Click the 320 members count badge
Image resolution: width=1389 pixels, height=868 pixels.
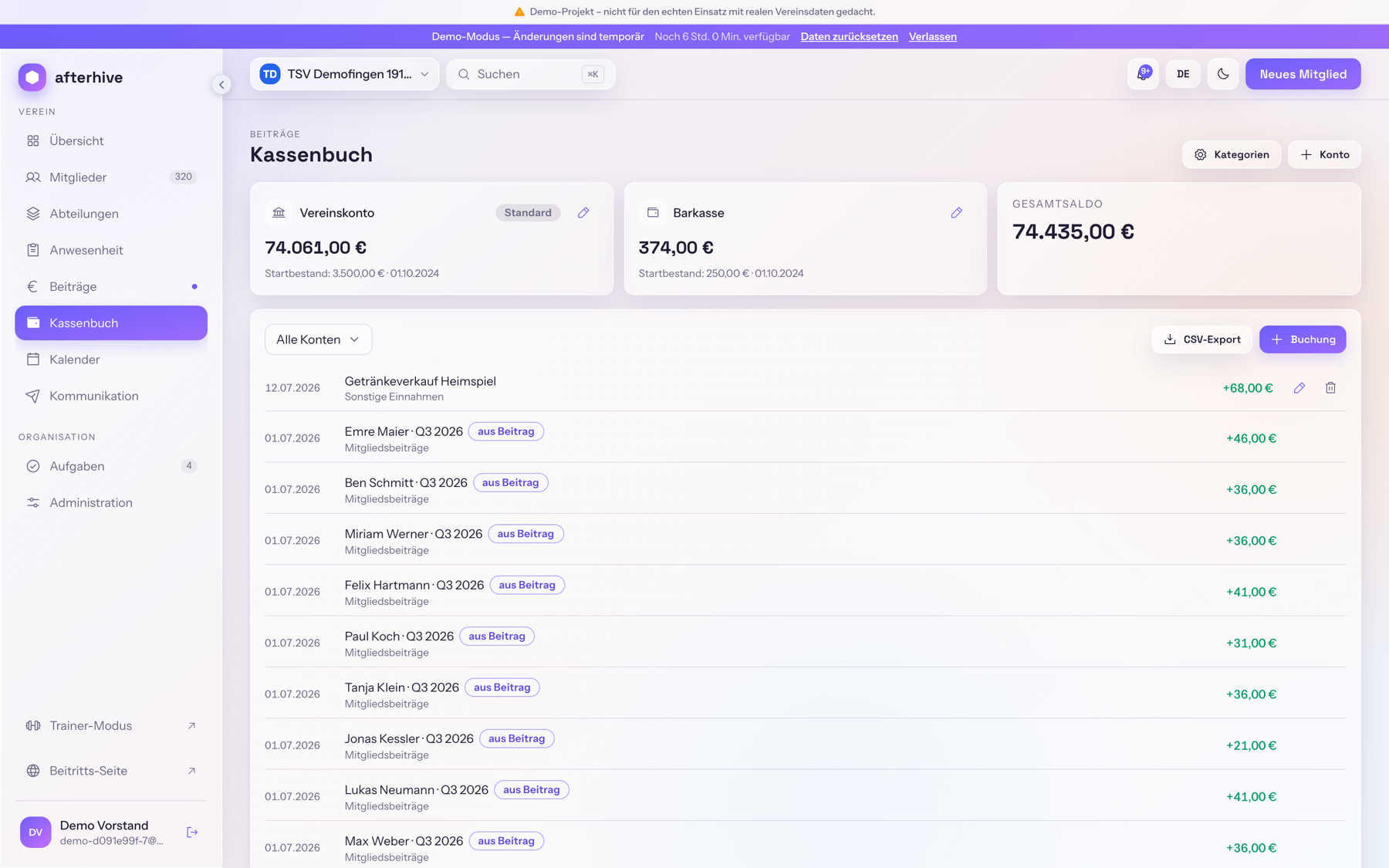click(183, 177)
